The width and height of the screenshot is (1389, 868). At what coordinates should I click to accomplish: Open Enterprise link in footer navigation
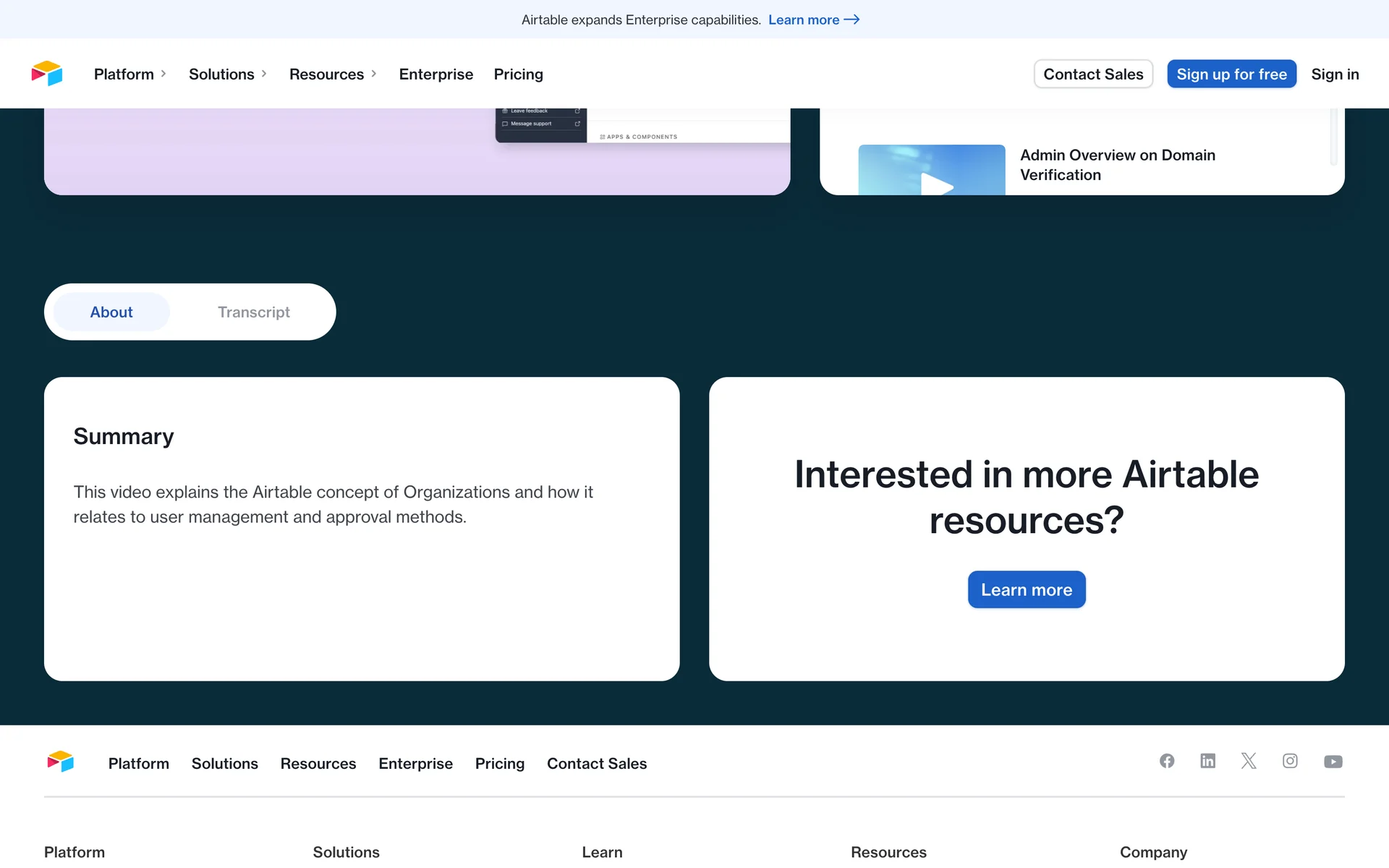(415, 764)
